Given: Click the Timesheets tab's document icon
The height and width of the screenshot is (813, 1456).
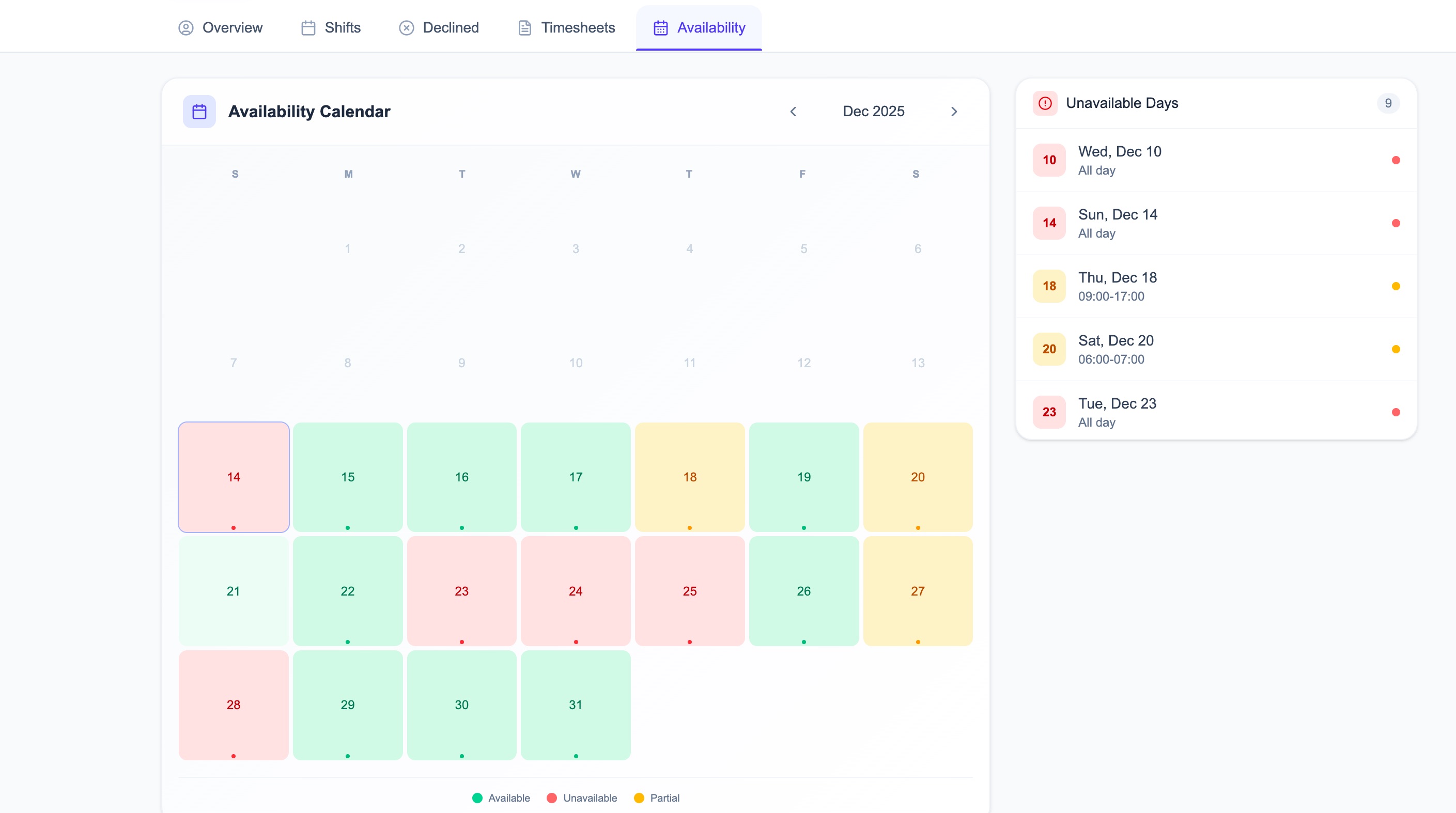Looking at the screenshot, I should [x=524, y=28].
